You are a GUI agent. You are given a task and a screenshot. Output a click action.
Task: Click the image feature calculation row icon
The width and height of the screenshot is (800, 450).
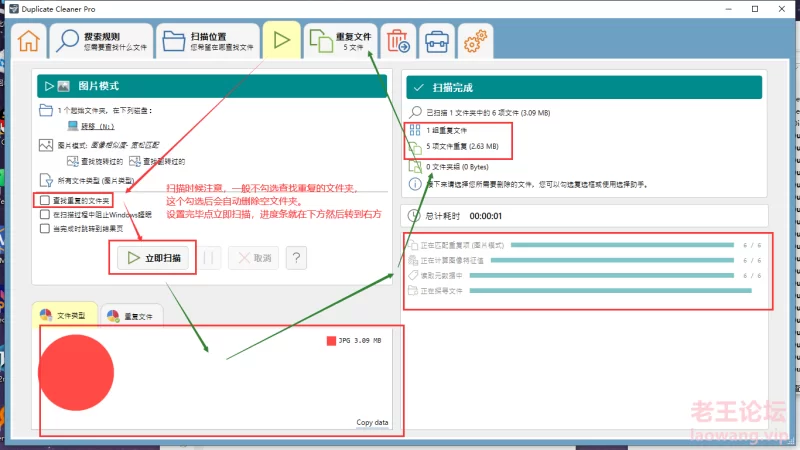pos(413,260)
